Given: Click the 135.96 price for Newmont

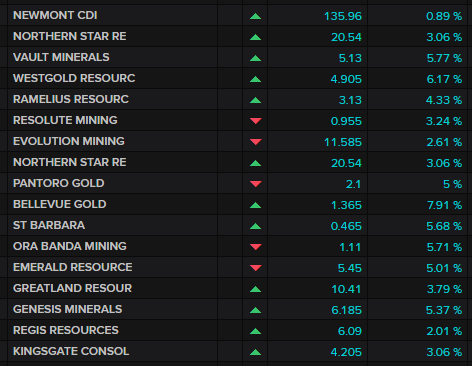Looking at the screenshot, I should pos(343,16).
